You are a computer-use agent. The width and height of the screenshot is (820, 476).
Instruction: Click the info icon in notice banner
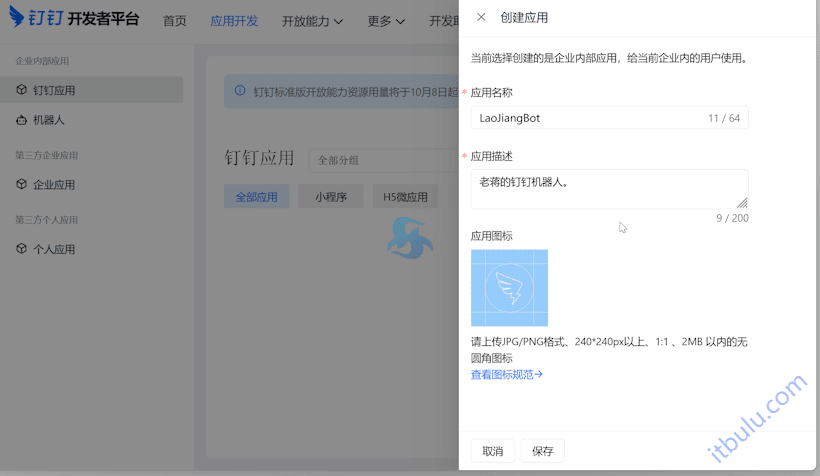pyautogui.click(x=240, y=91)
